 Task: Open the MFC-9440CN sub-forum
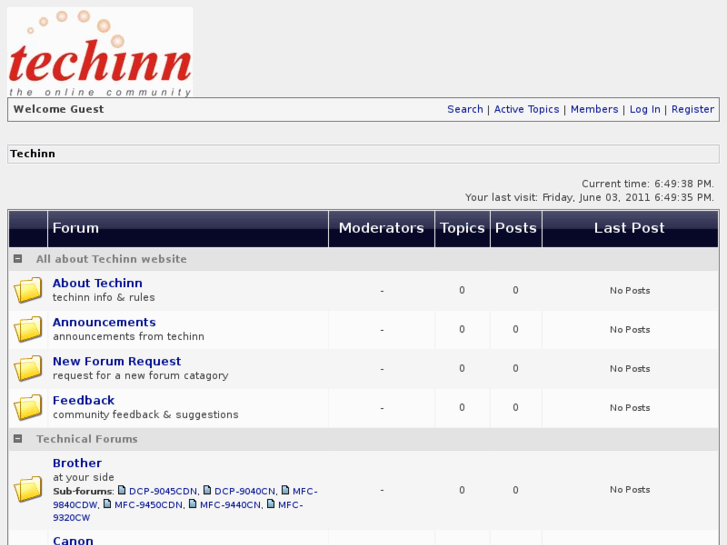(x=230, y=505)
